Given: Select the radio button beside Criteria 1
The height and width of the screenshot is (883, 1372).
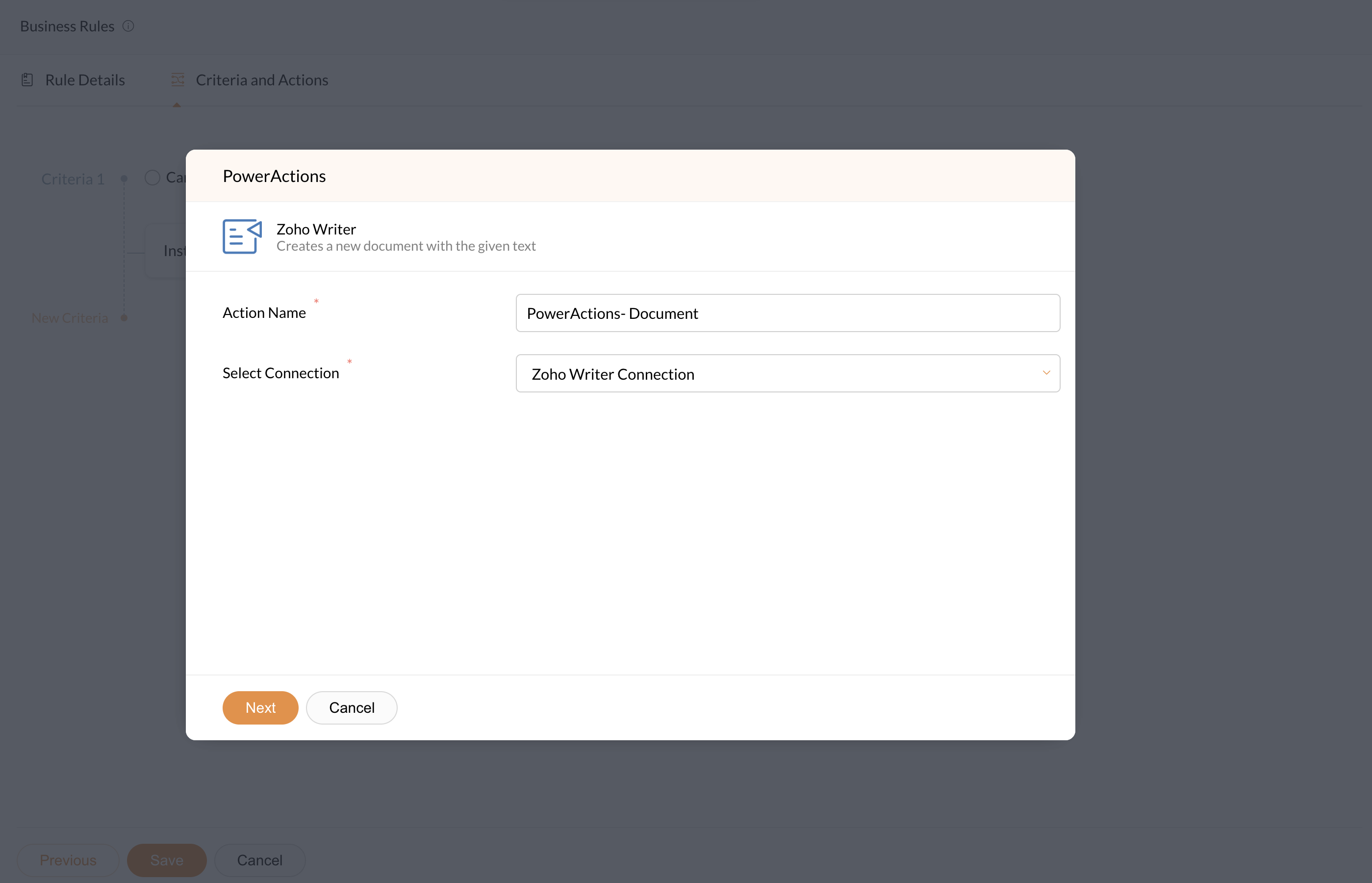Looking at the screenshot, I should click(152, 178).
